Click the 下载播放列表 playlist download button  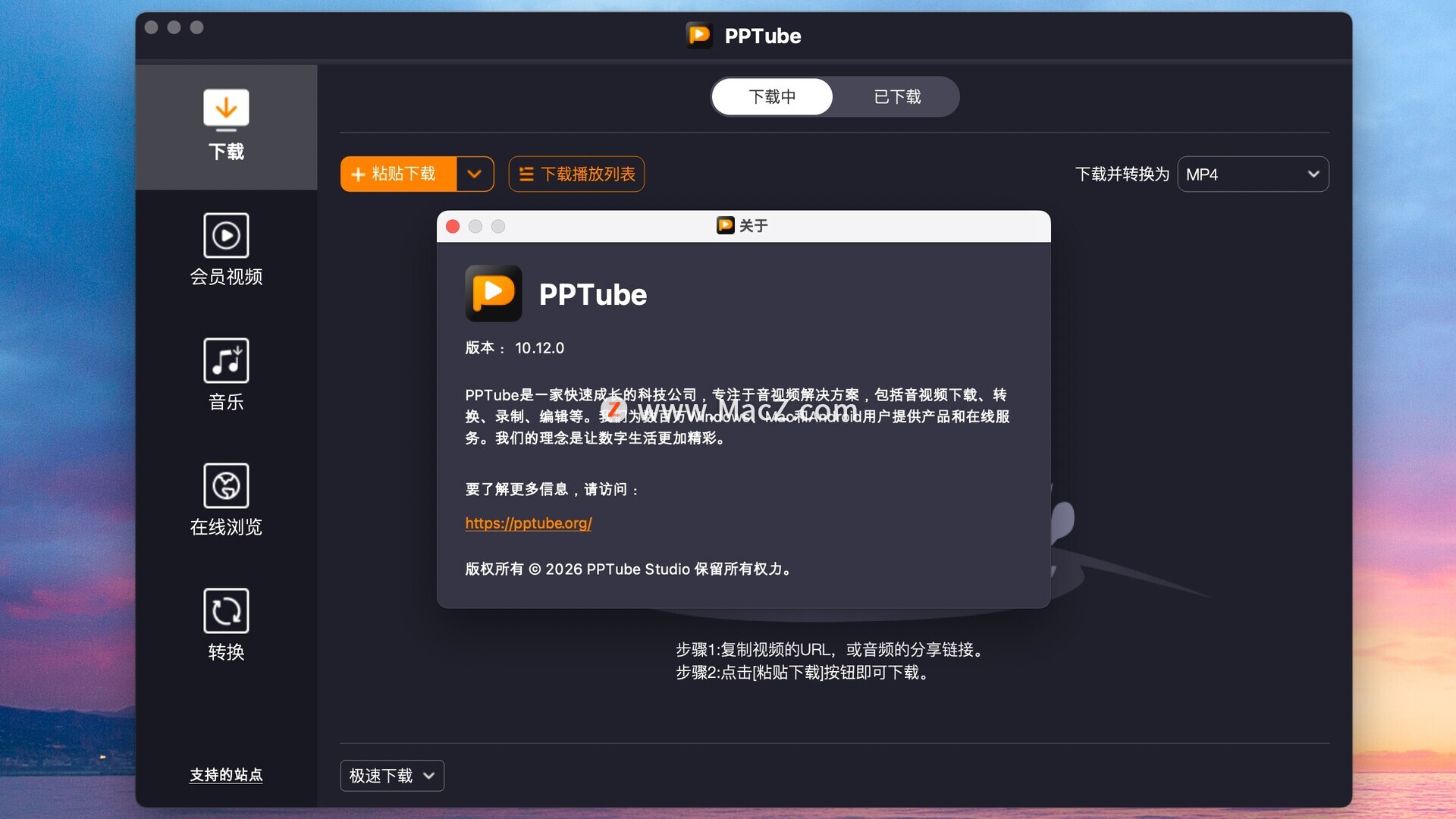pyautogui.click(x=576, y=174)
